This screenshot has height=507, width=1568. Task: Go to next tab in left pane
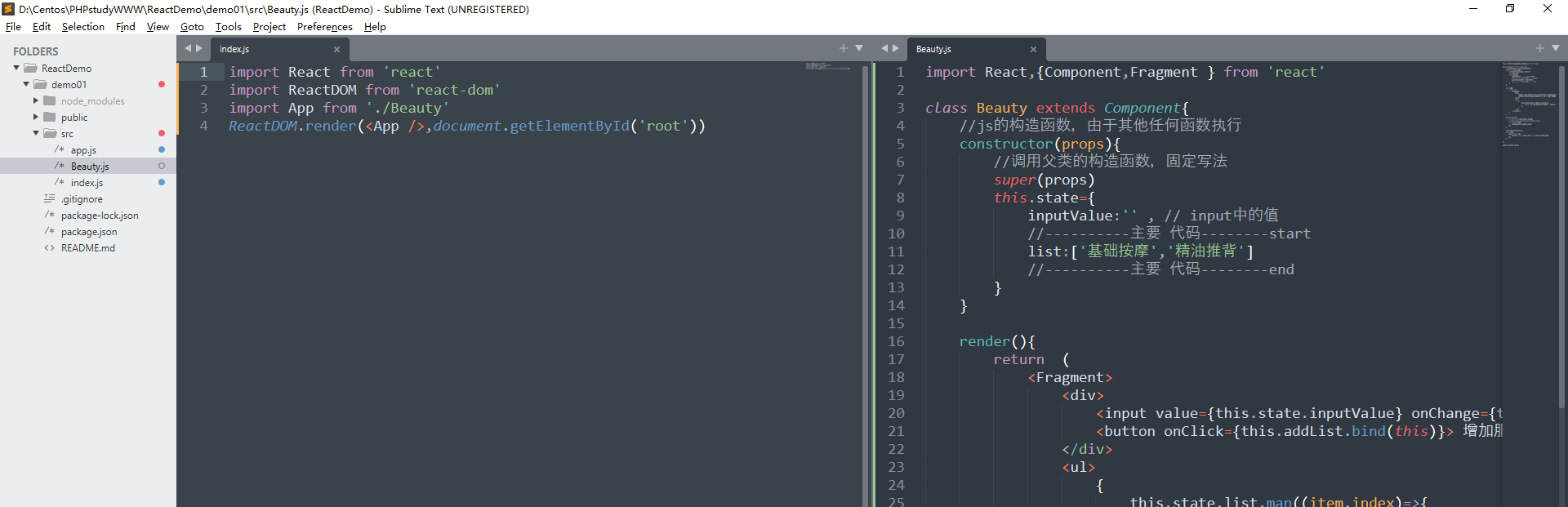(x=199, y=48)
